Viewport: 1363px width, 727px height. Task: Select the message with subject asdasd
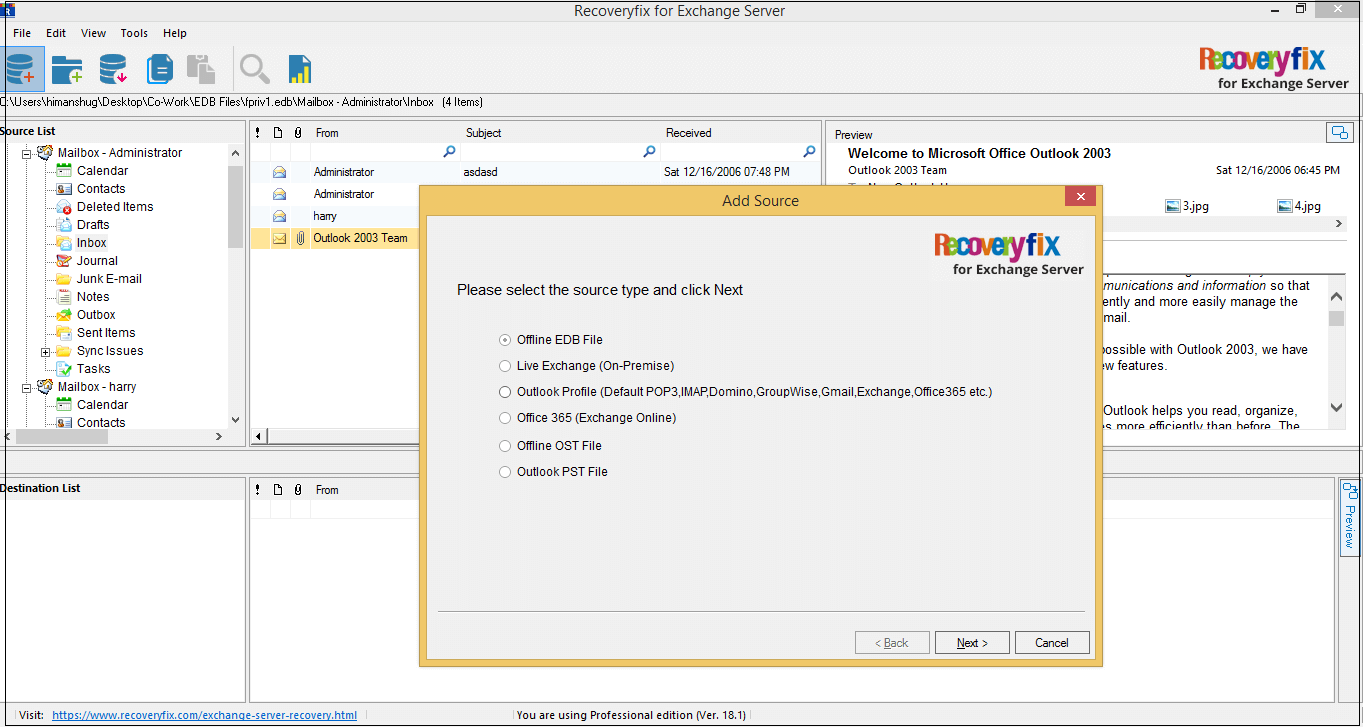[535, 172]
